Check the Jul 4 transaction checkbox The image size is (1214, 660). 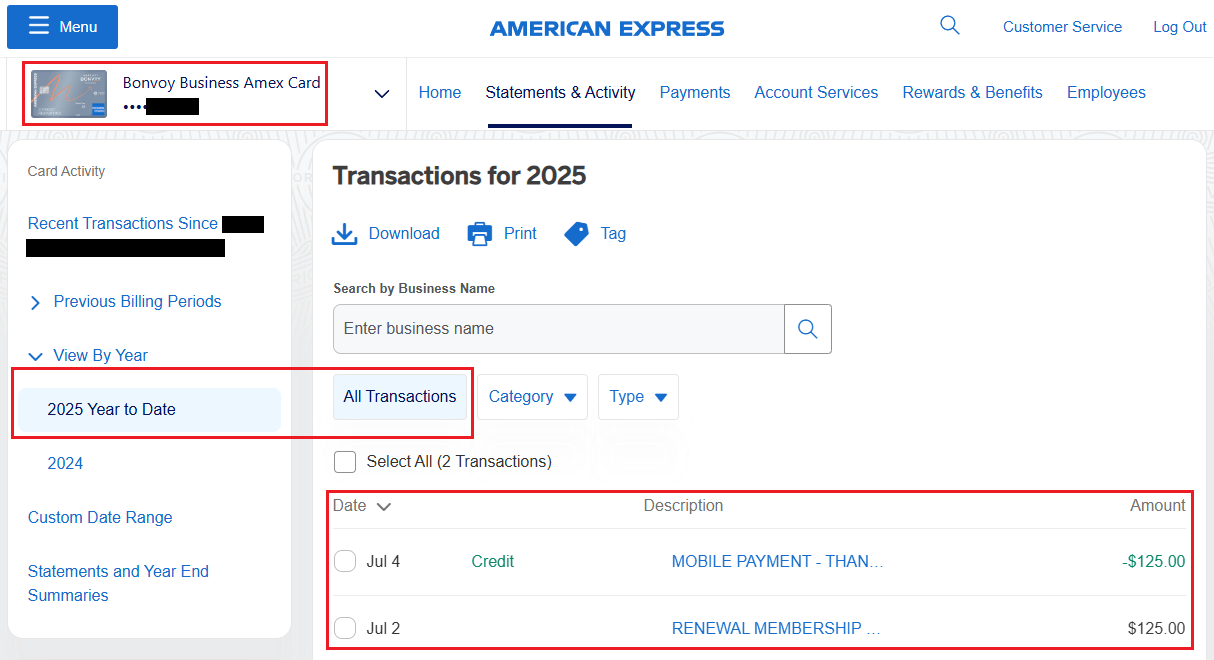coord(345,561)
